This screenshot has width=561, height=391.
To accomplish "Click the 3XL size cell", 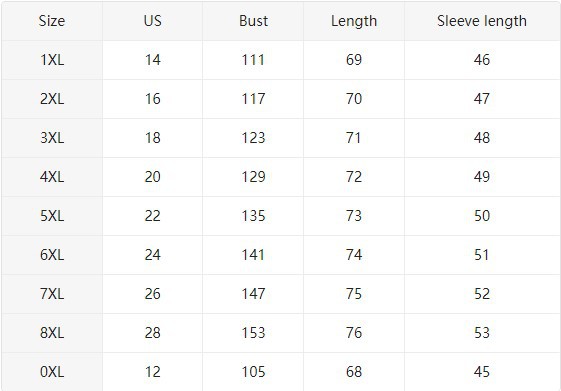I will click(x=52, y=138).
